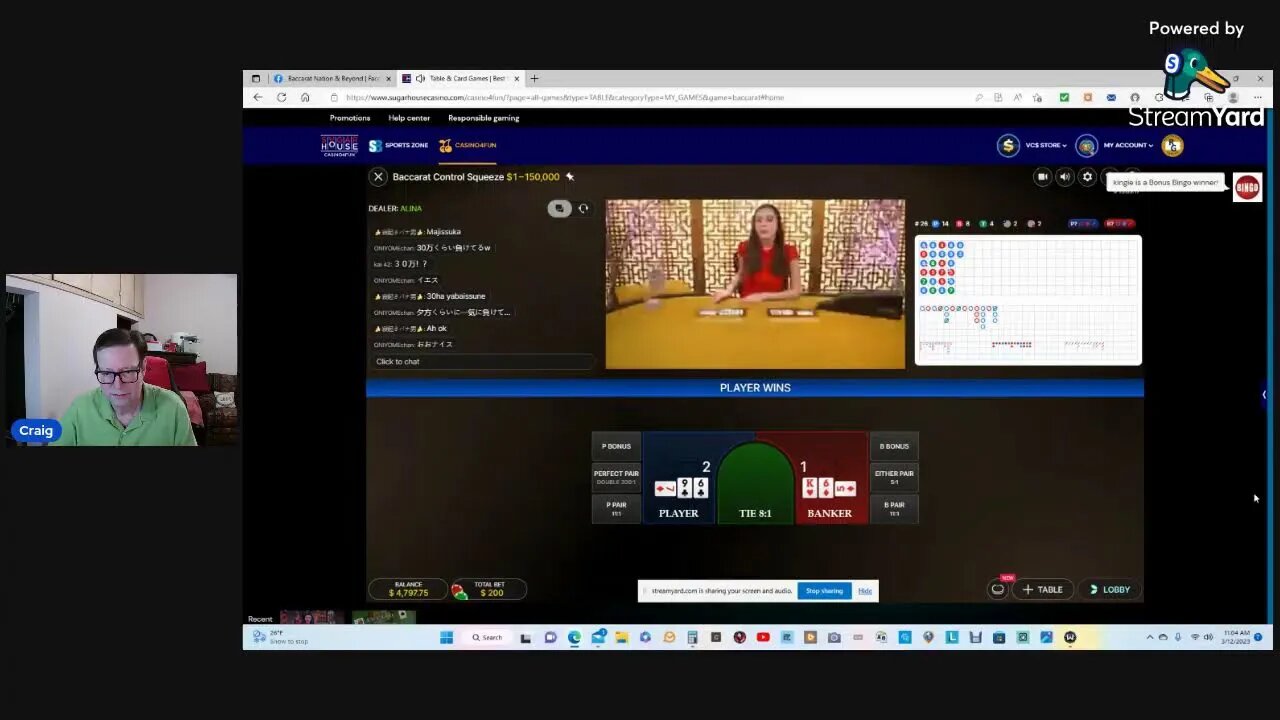Viewport: 1280px width, 720px height.
Task: Place bet on EITHER PAIR
Action: point(894,476)
